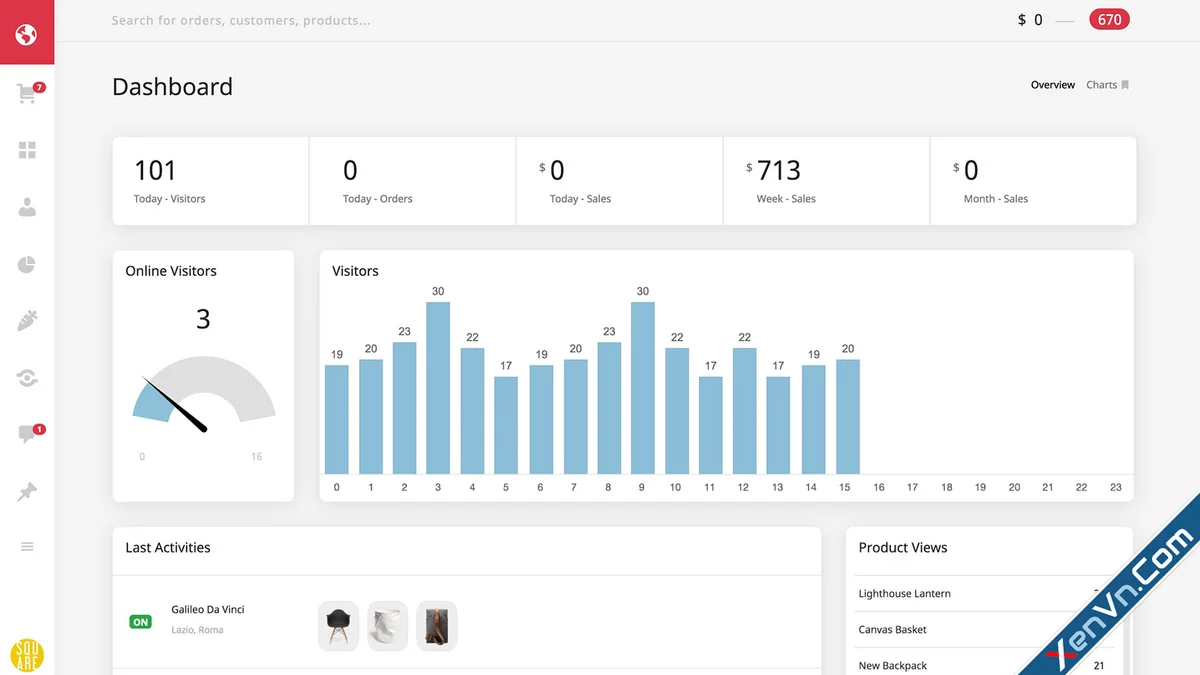Open the black chair product thumbnail
1200x675 pixels.
(338, 625)
